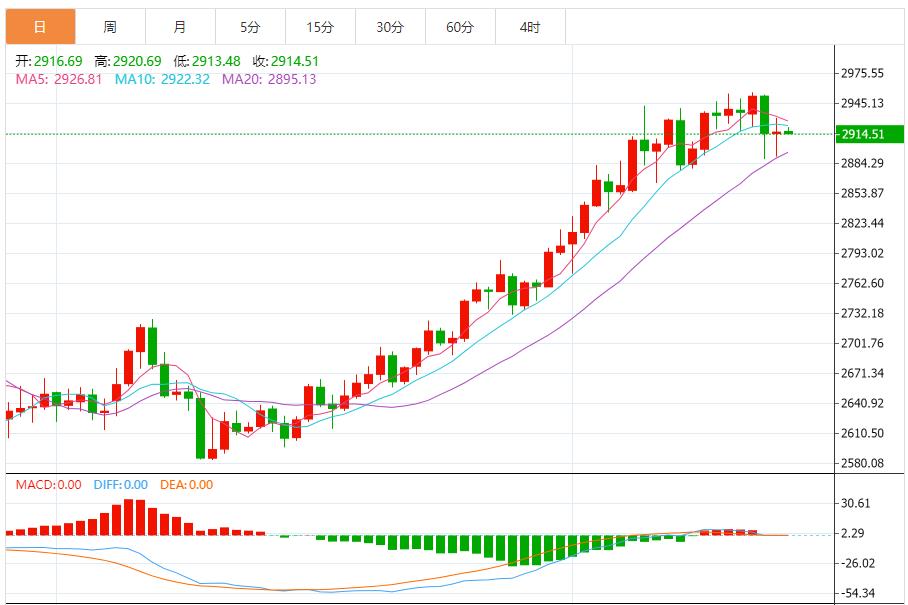Click the MA10: 2922.32 indicator label
908x605 pixels.
click(x=162, y=79)
